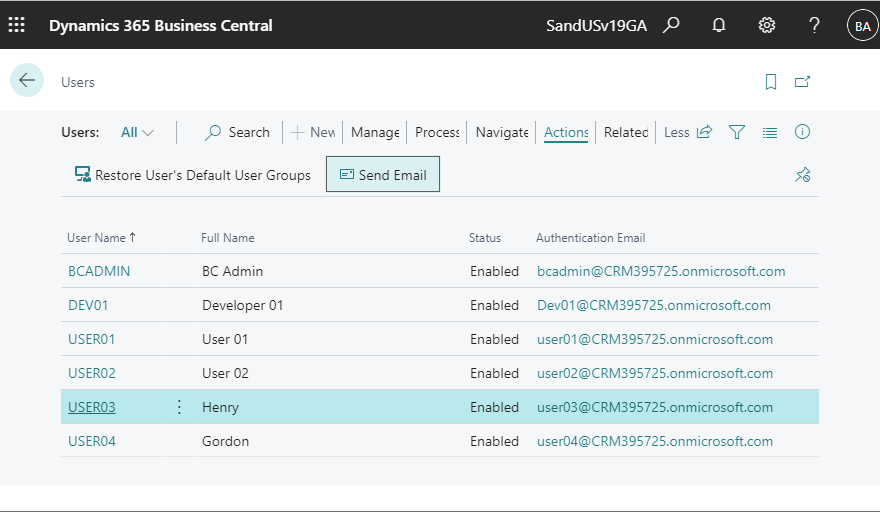This screenshot has height=512, width=880.
Task: Show more options for USER03 row
Action: pos(179,407)
